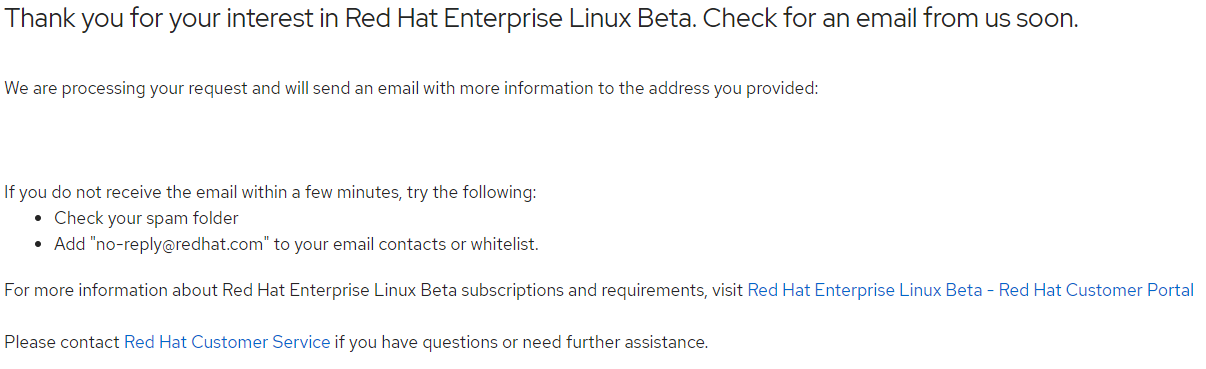1206x369 pixels.
Task: Click the "Please contact" text
Action: point(62,342)
